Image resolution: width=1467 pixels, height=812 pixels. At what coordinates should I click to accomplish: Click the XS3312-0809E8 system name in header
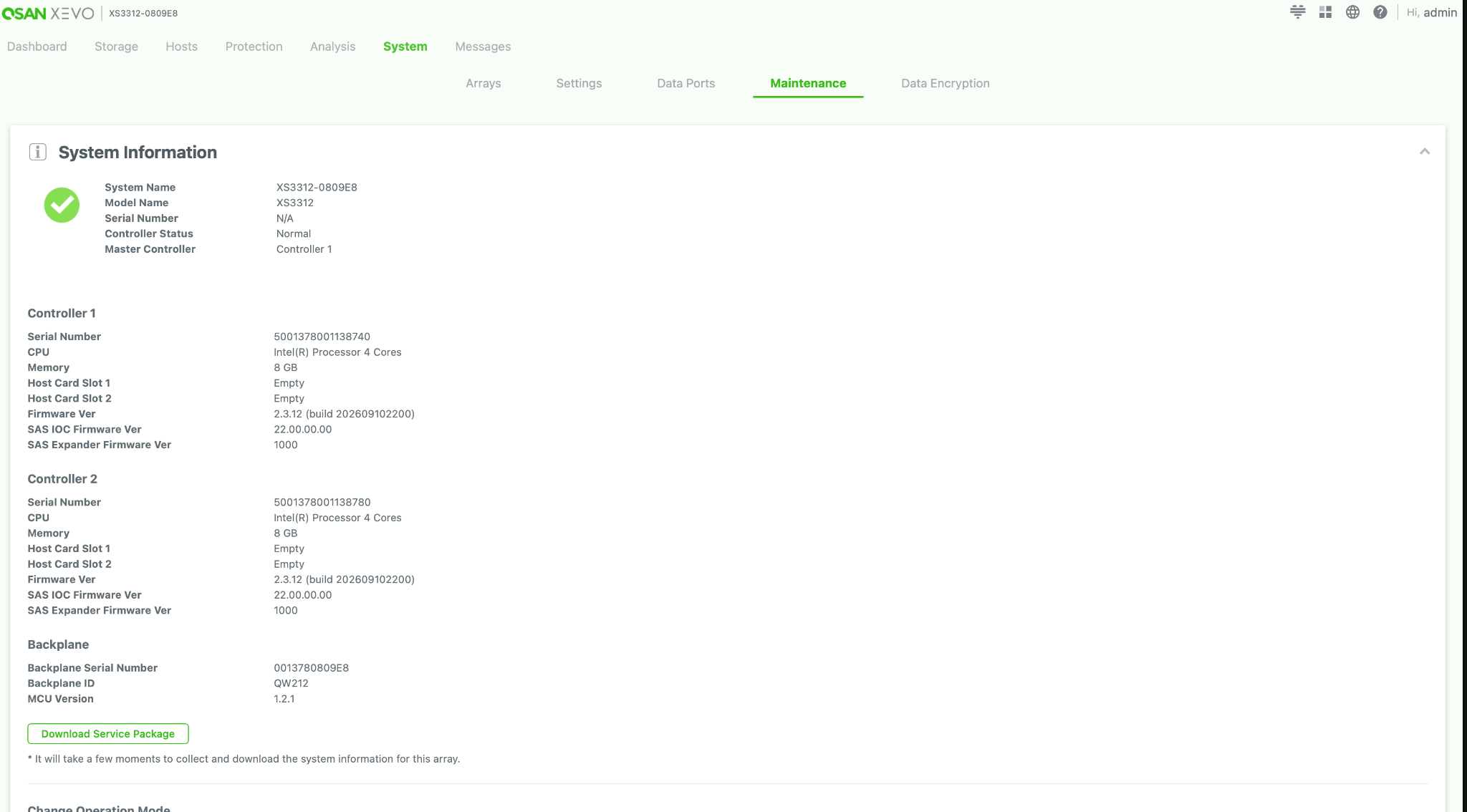pos(143,13)
